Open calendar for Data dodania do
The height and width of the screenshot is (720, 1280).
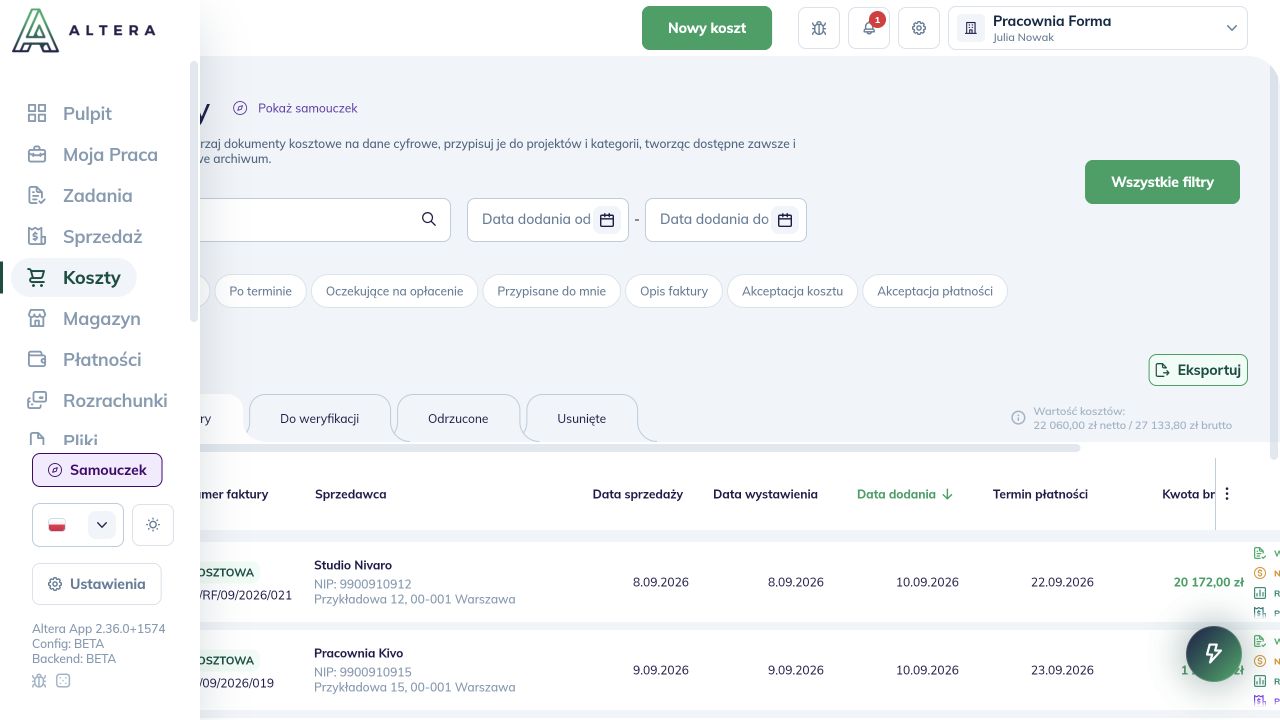pos(785,220)
